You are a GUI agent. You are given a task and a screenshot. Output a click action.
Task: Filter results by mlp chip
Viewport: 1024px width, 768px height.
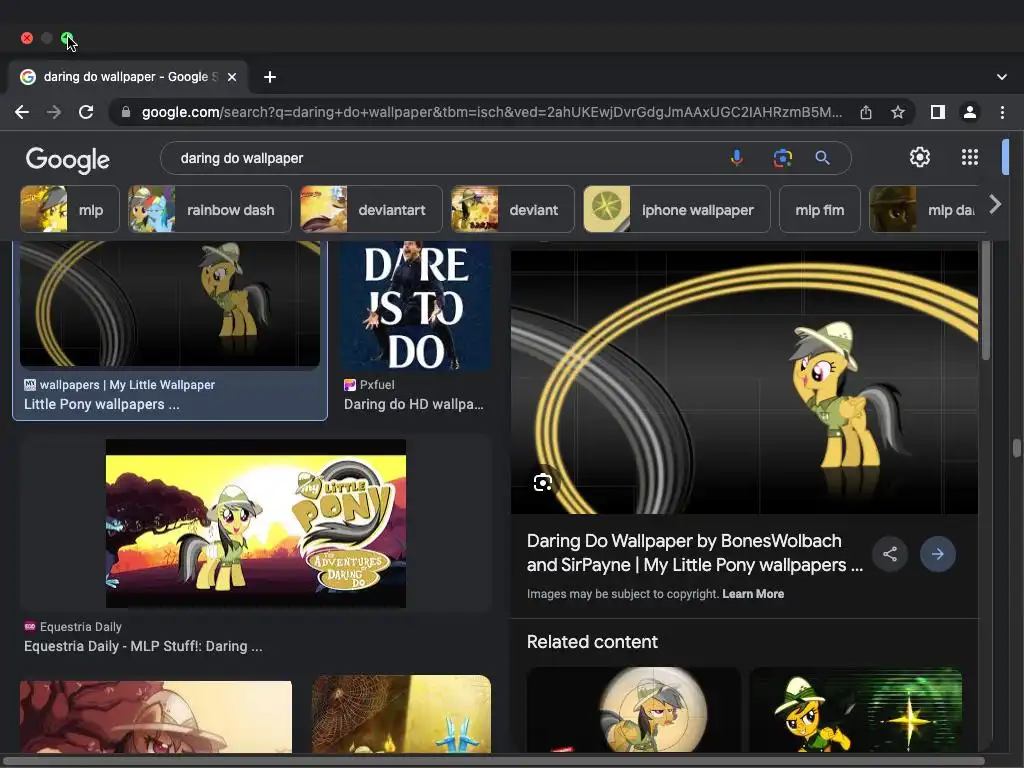click(x=70, y=210)
